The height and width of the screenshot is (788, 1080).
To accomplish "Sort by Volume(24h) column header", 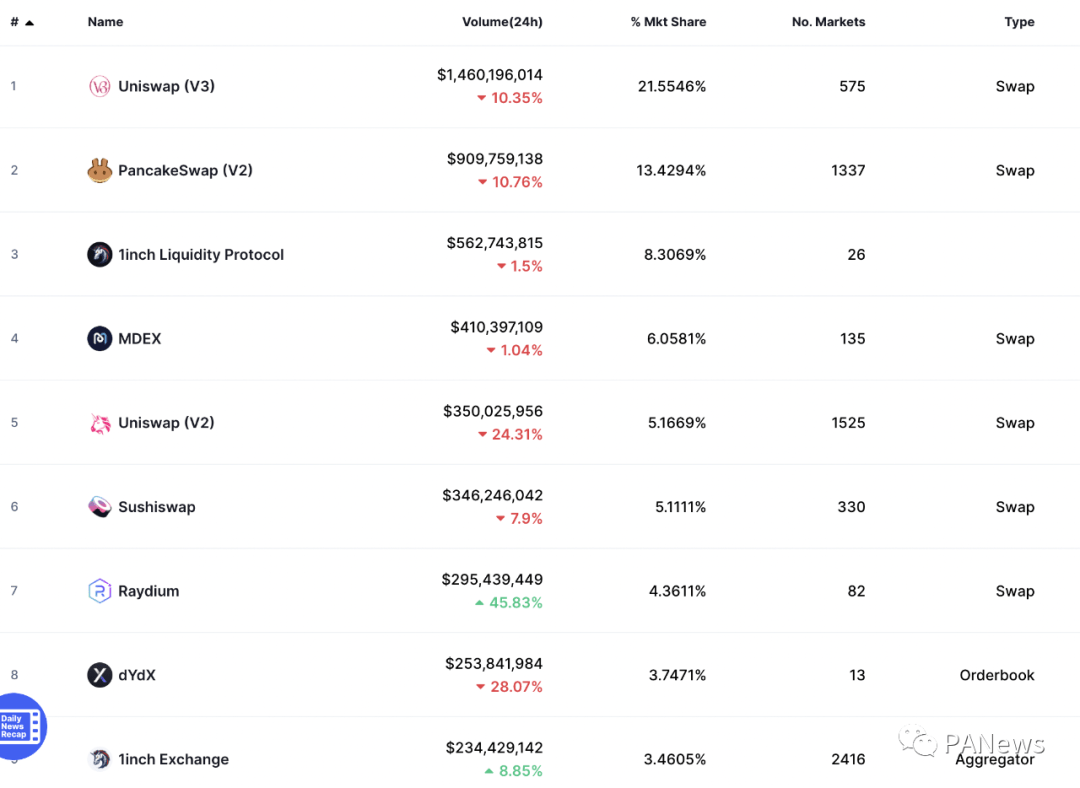I will (502, 22).
